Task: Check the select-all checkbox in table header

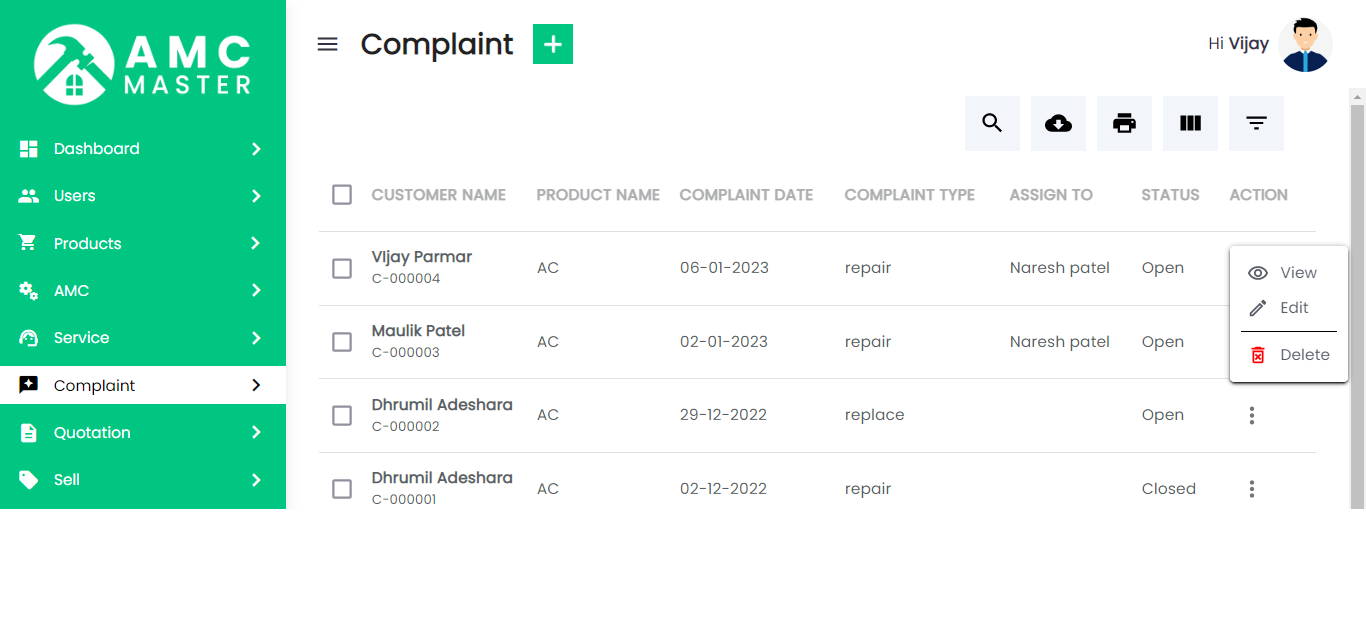Action: (x=341, y=195)
